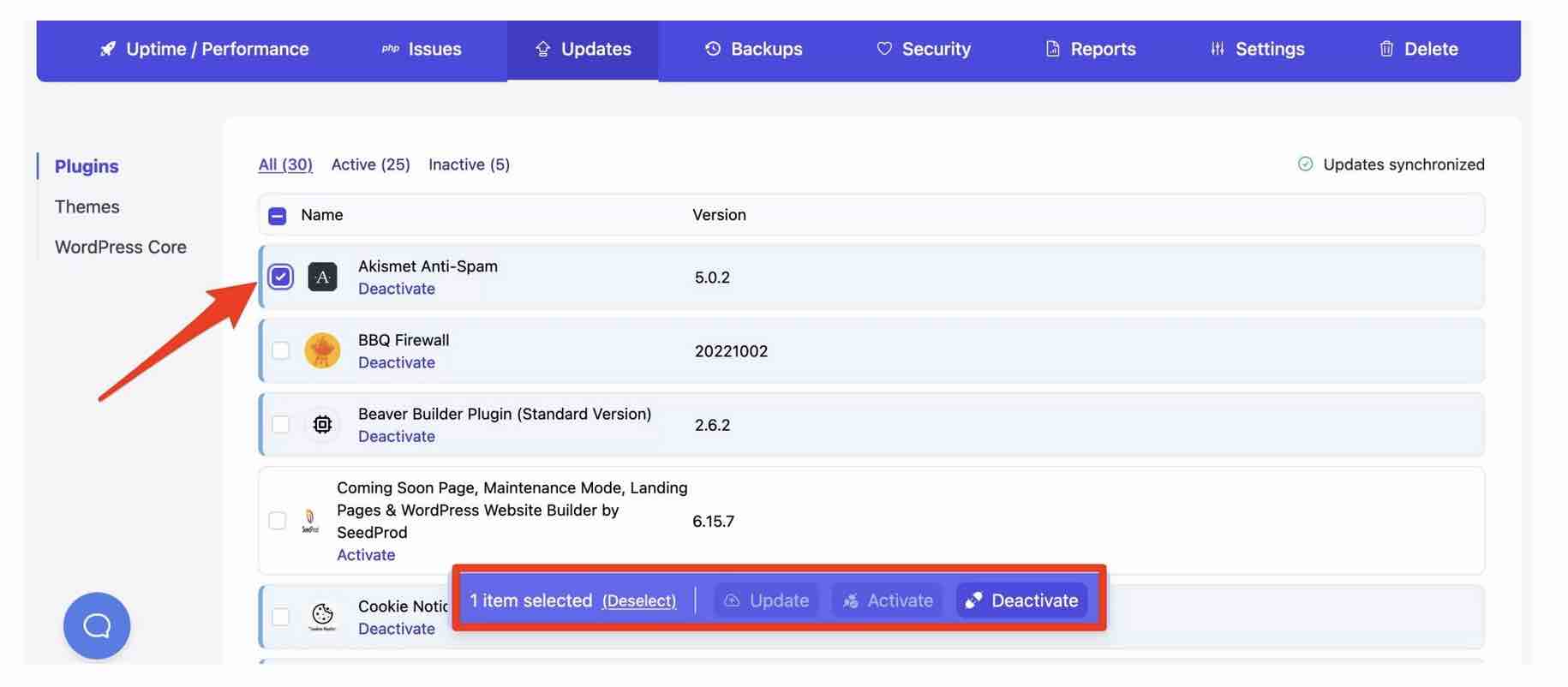Check the SeedProd Coming Soon Page checkbox
Screen dimensions: 1568x687
(277, 521)
